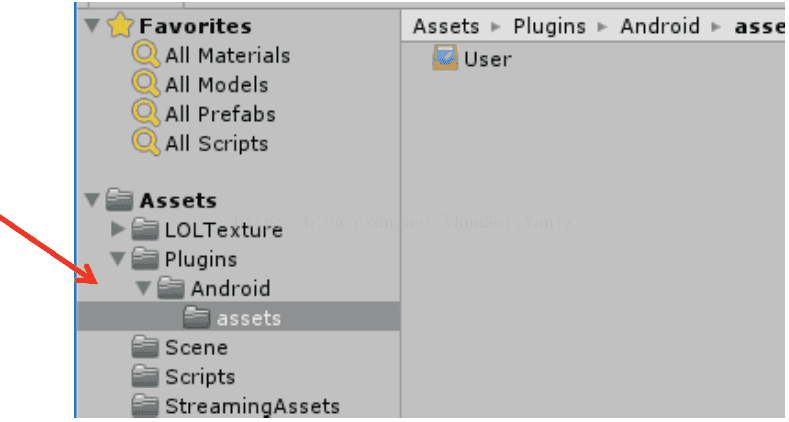Image resolution: width=789 pixels, height=422 pixels.
Task: Open Android in breadcrumb path
Action: [660, 26]
